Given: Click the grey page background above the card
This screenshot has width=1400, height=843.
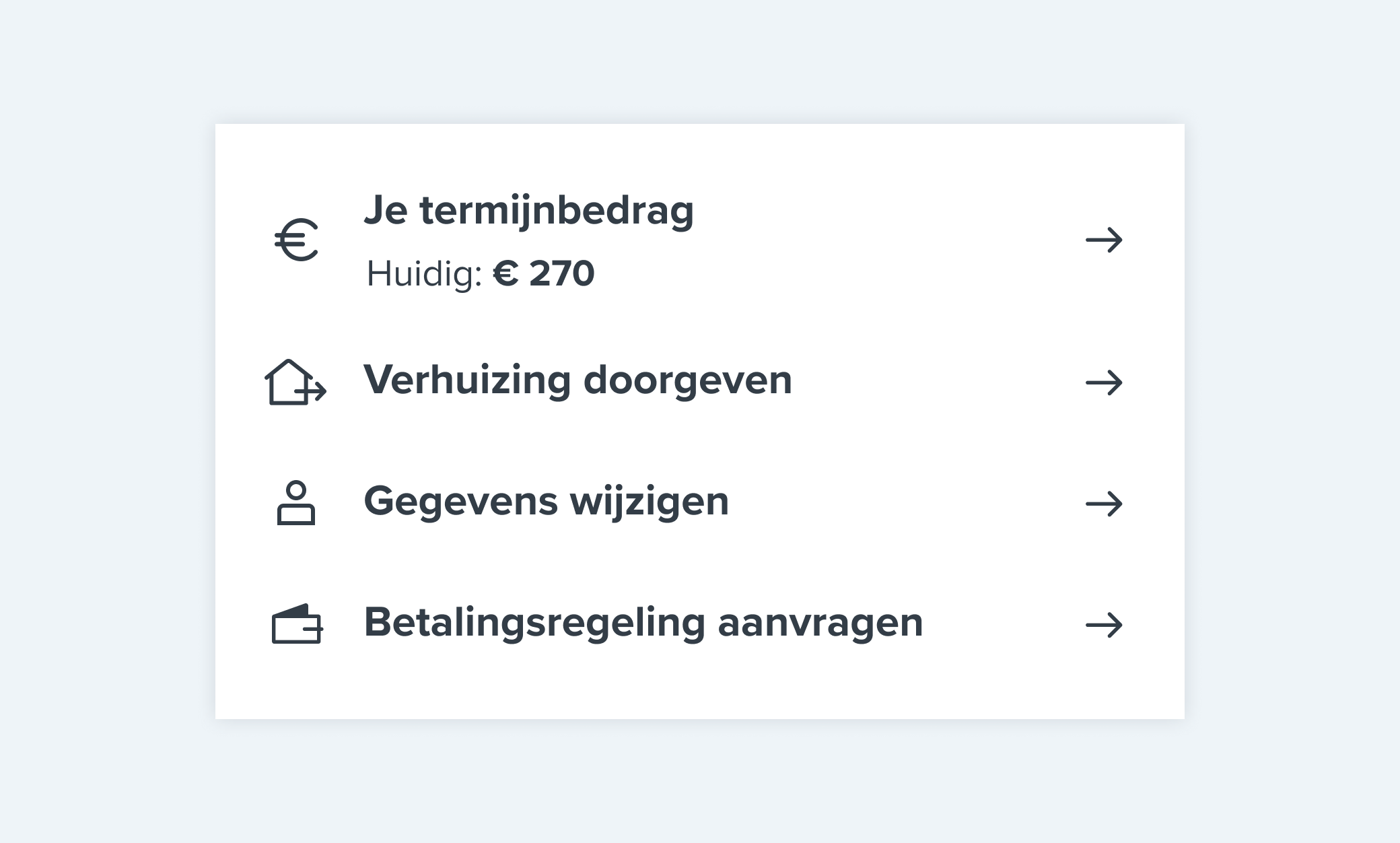Looking at the screenshot, I should [700, 61].
